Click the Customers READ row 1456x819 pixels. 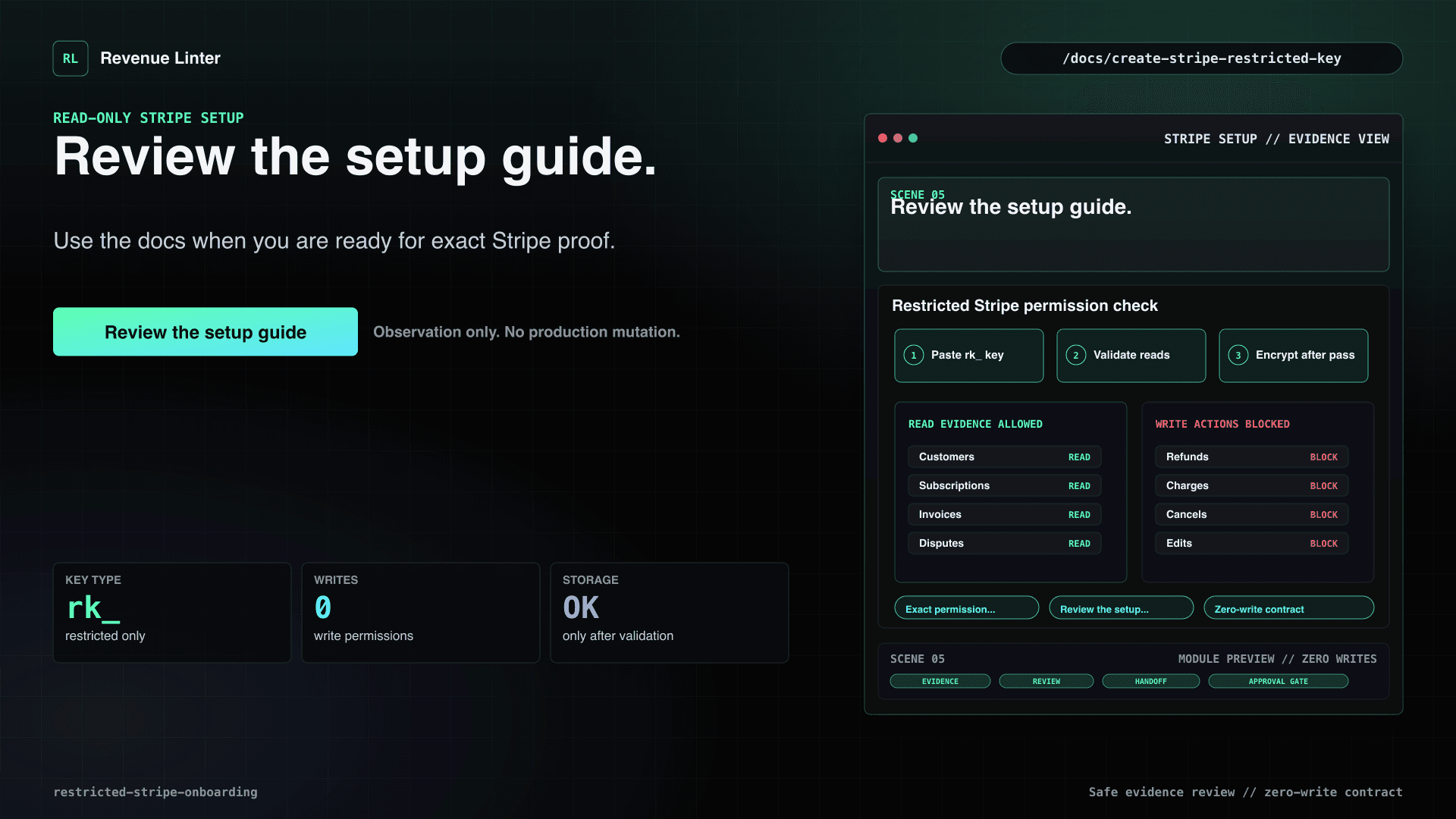pos(1005,457)
